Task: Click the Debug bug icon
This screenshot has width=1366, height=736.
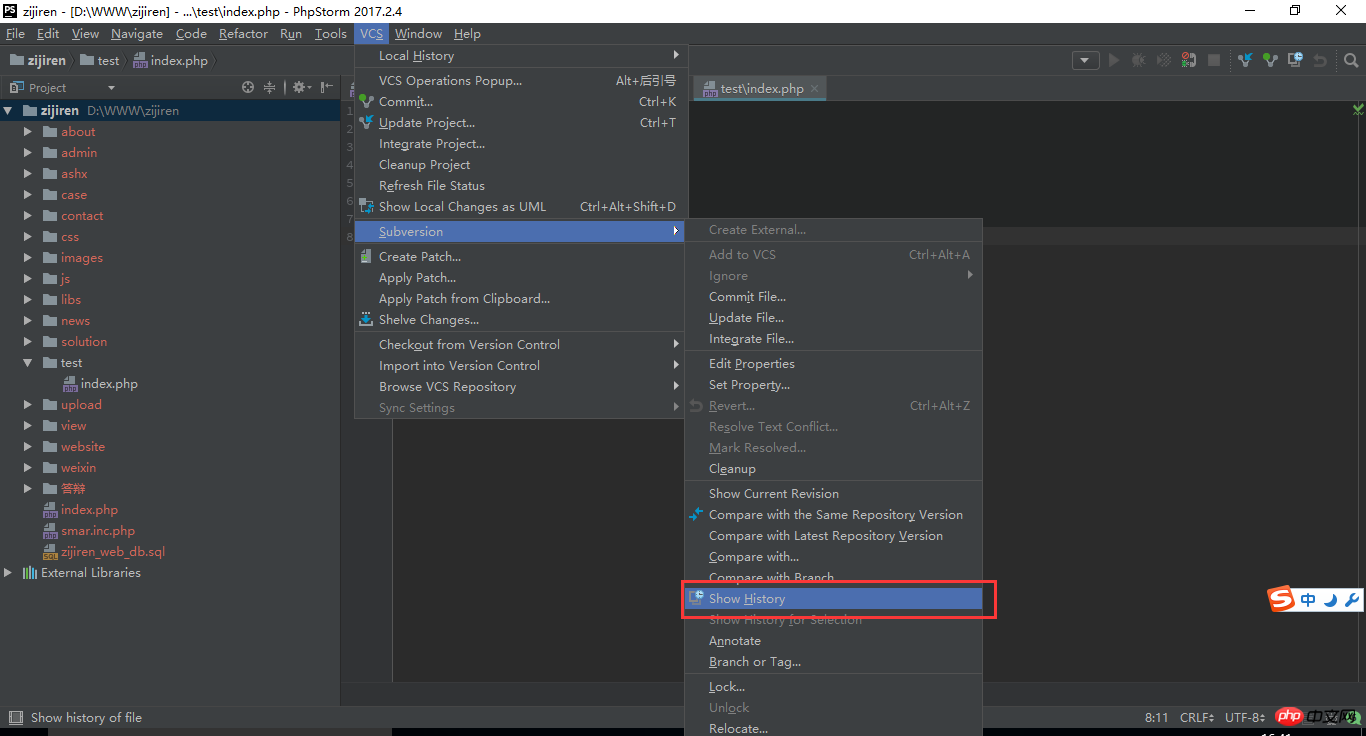Action: coord(1138,61)
